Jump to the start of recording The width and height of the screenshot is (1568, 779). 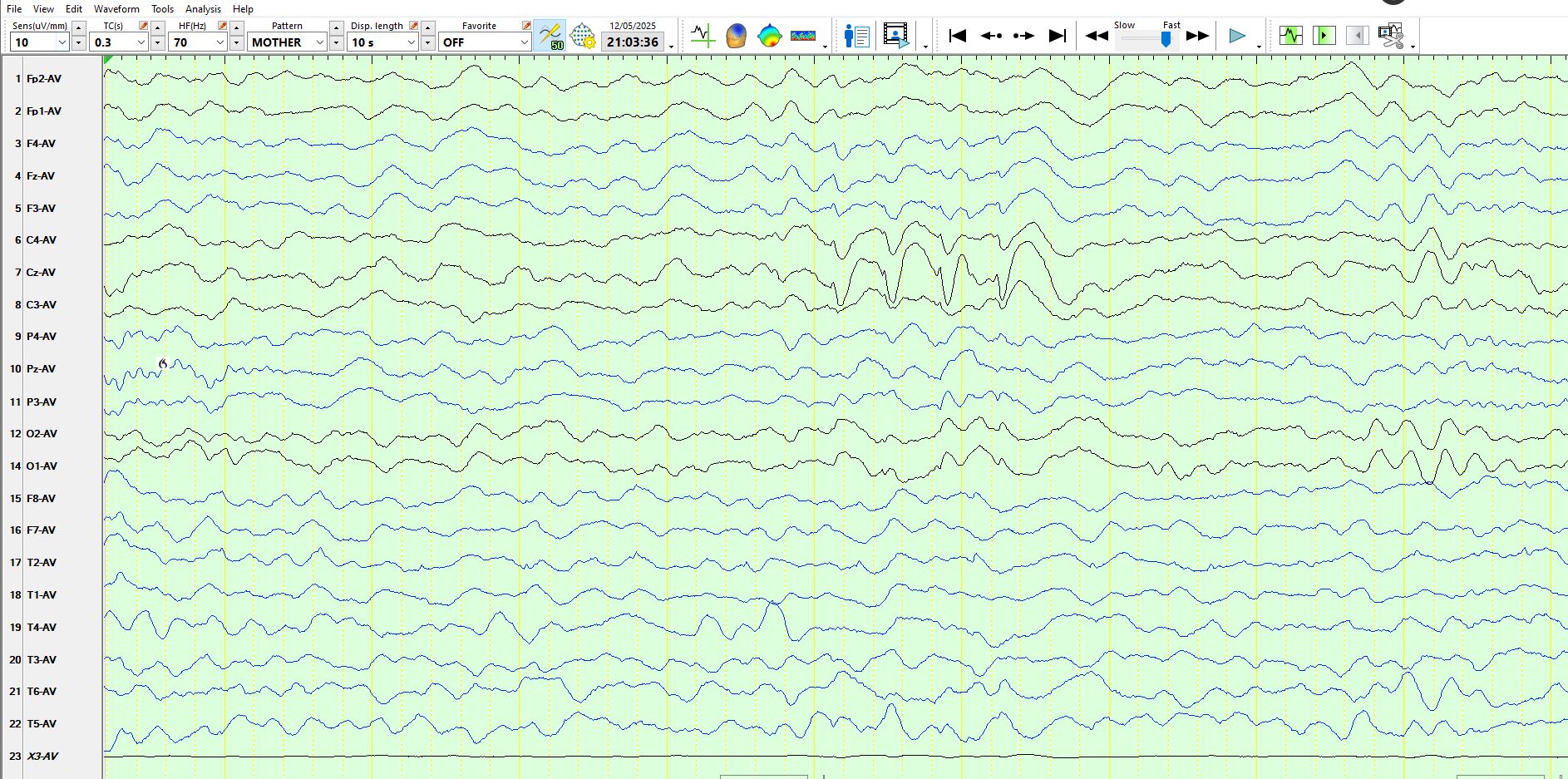click(958, 36)
